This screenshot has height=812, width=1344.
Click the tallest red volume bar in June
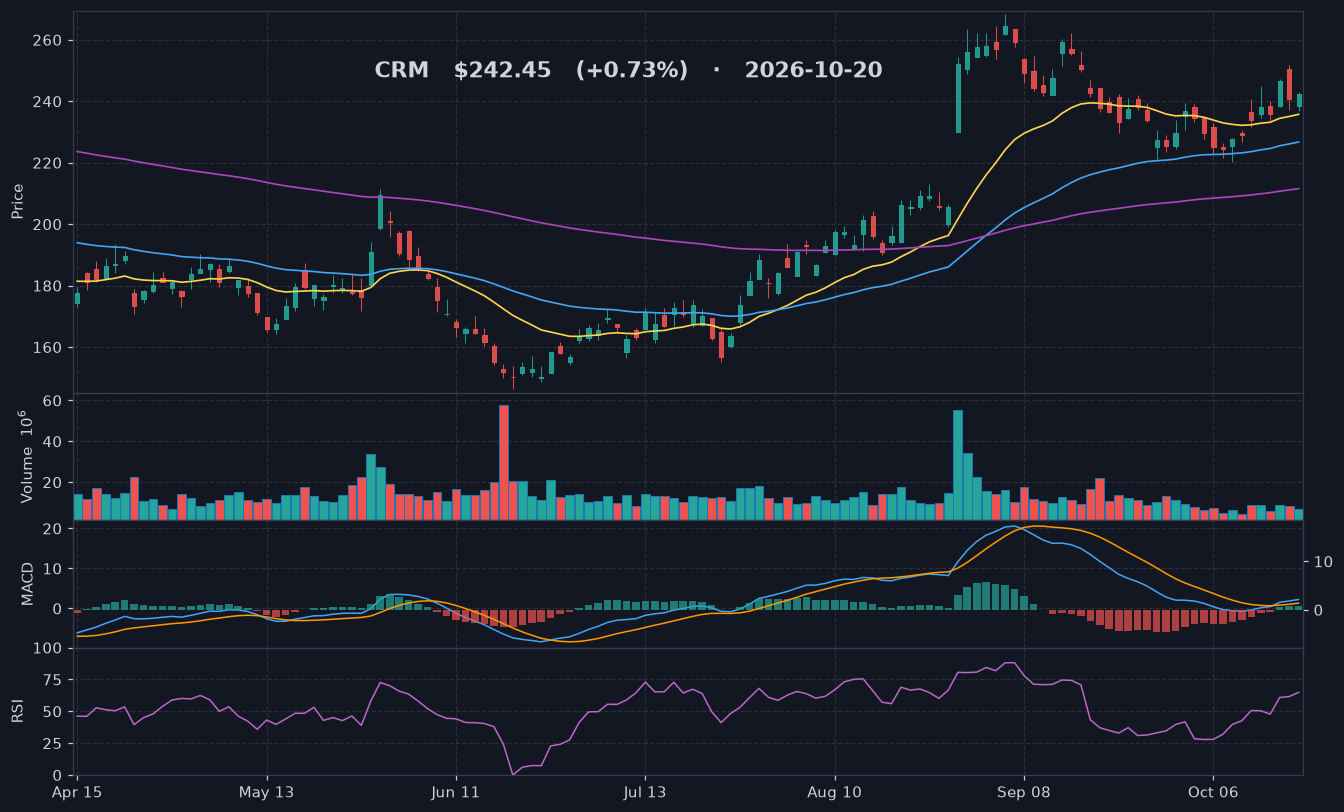[504, 463]
